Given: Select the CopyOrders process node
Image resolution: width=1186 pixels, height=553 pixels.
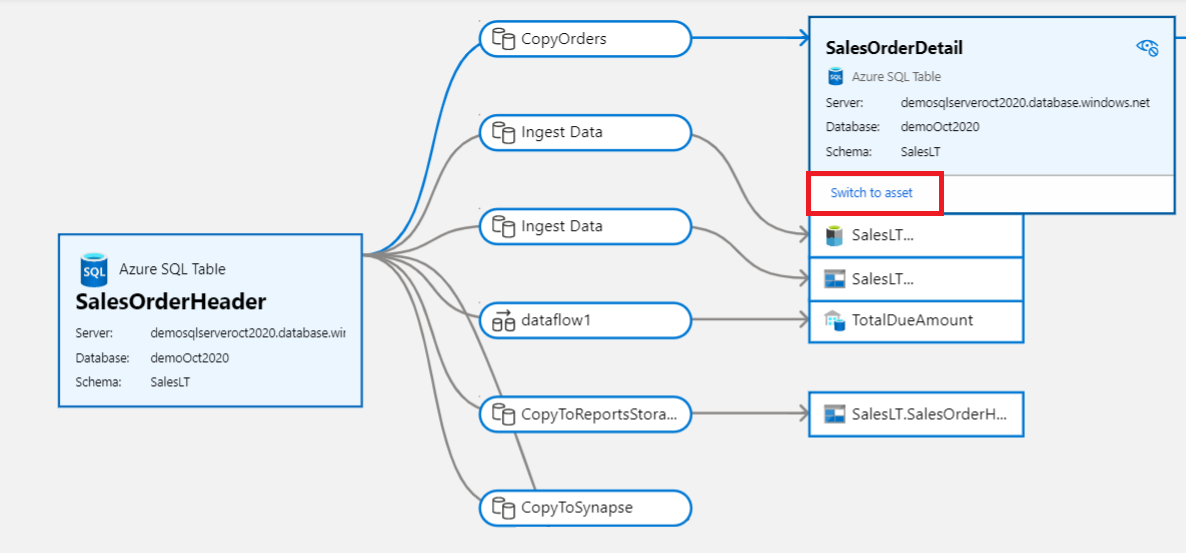Looking at the screenshot, I should point(585,39).
